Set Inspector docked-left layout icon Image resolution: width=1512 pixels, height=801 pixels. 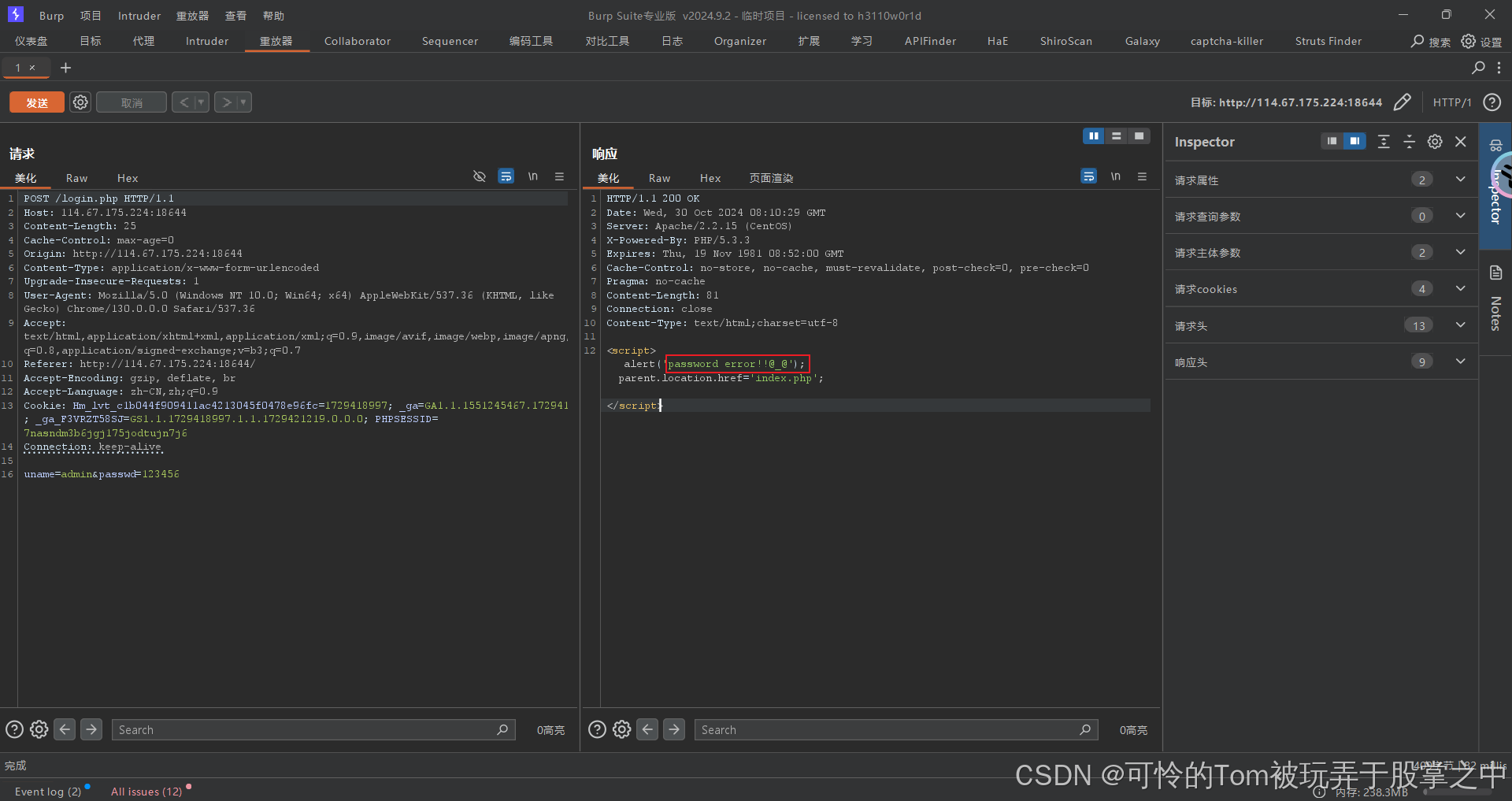click(1332, 141)
